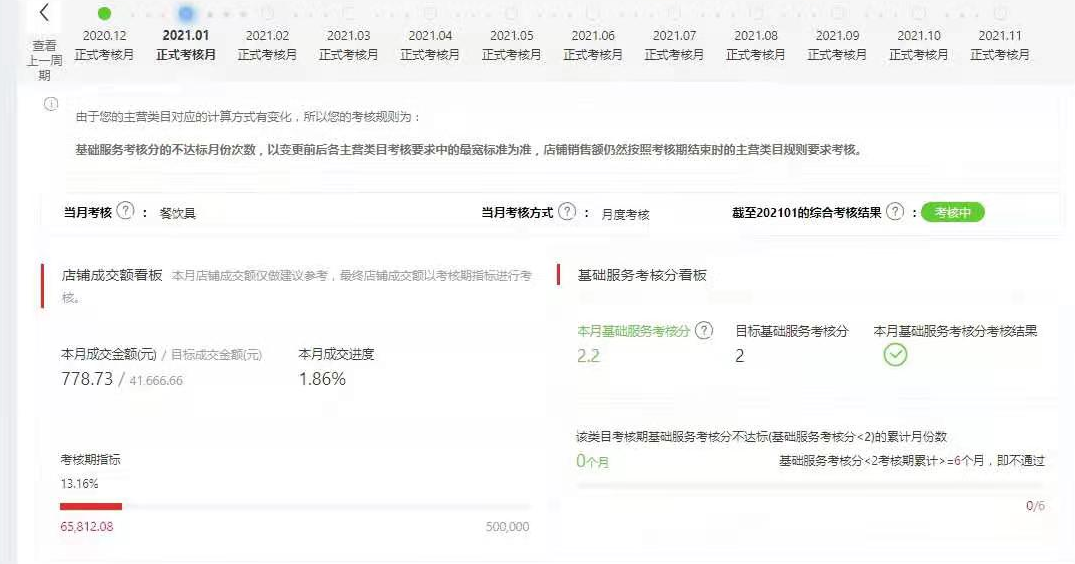Select the 2020.12 正式考核月 timeline marker
This screenshot has width=1075, height=564.
click(x=104, y=13)
